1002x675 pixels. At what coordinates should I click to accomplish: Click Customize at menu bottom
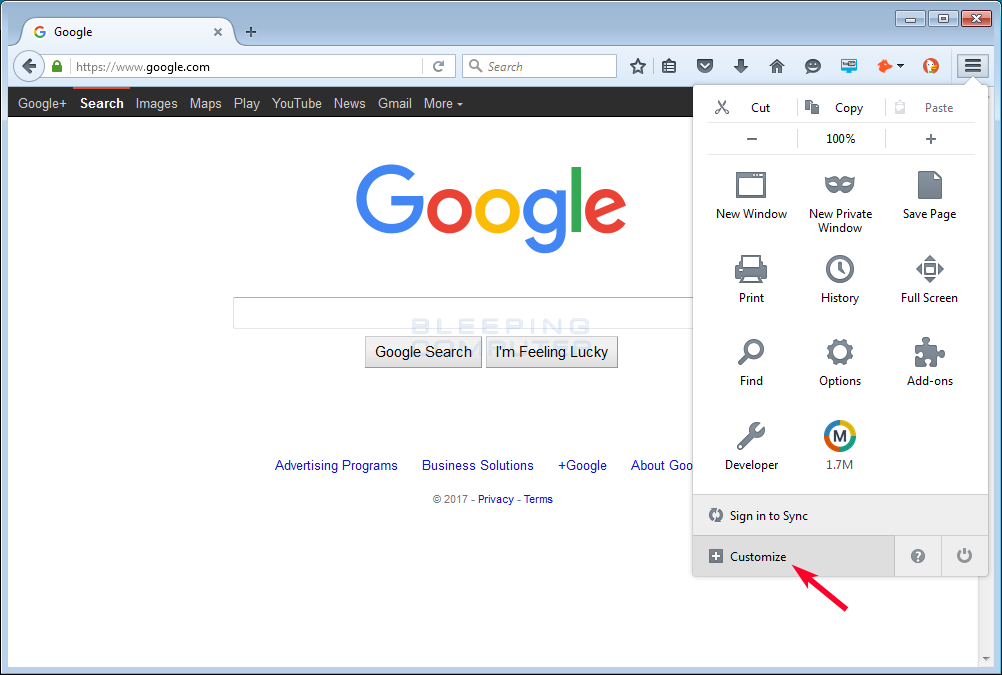tap(758, 556)
